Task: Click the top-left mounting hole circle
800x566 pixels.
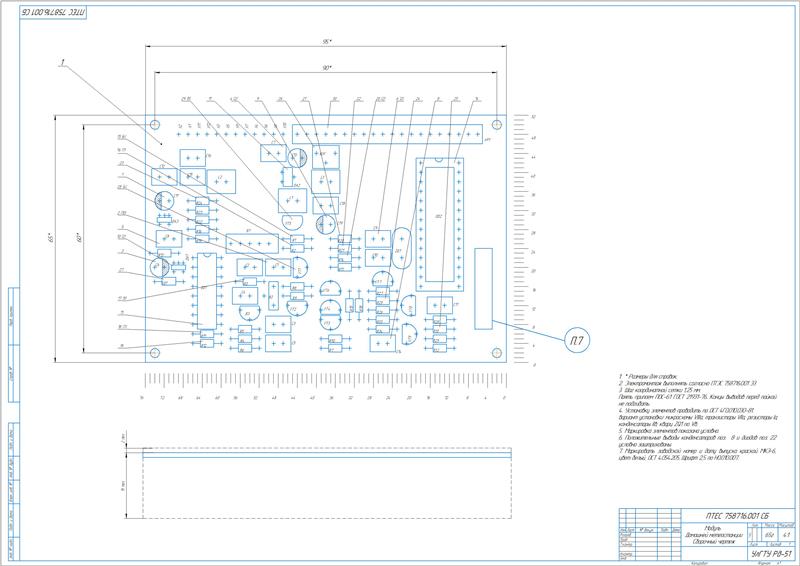Action: [155, 125]
